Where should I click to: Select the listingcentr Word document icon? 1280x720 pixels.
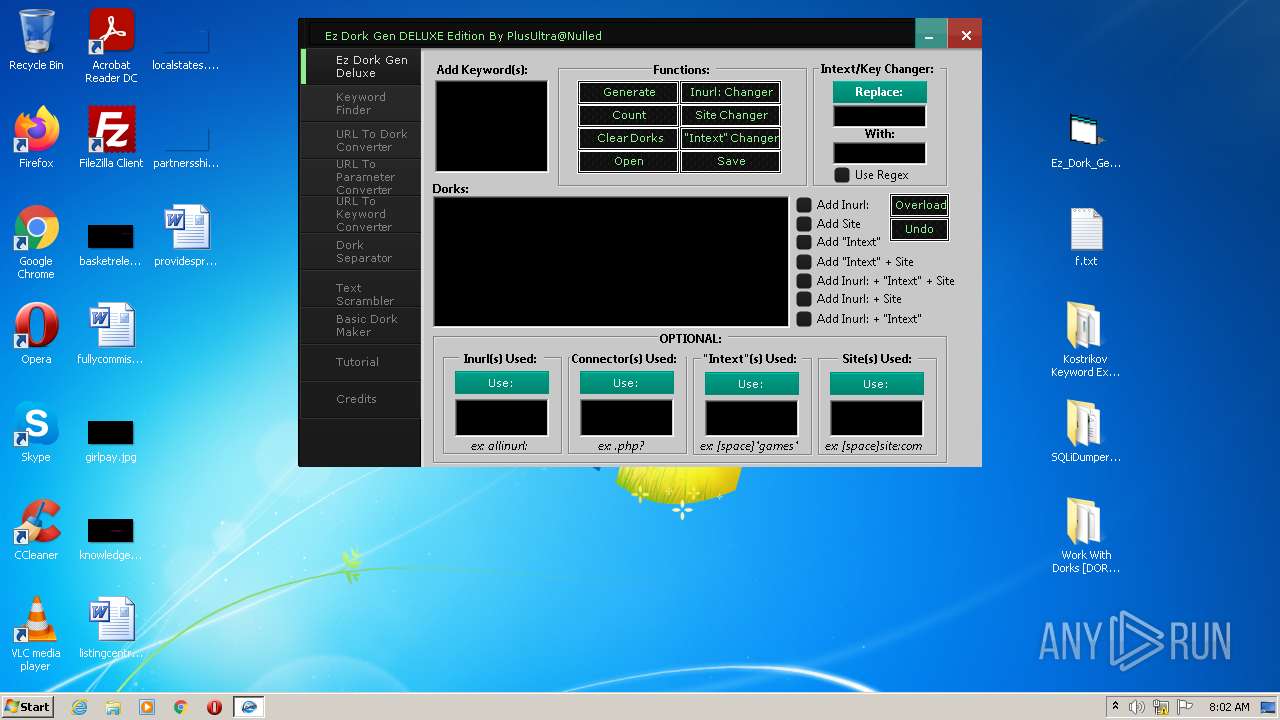click(x=111, y=628)
